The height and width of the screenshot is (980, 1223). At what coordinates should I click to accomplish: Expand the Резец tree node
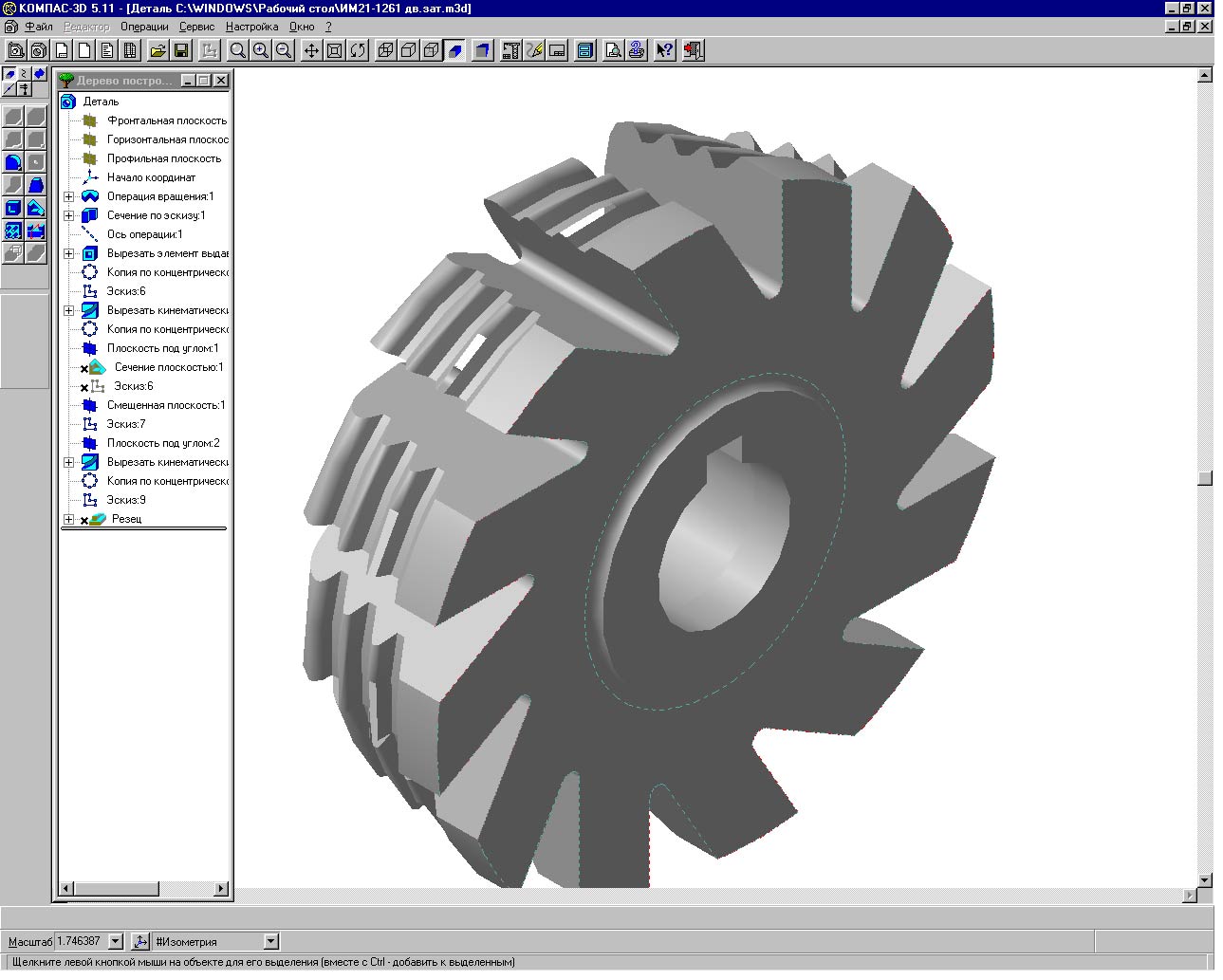(x=68, y=519)
